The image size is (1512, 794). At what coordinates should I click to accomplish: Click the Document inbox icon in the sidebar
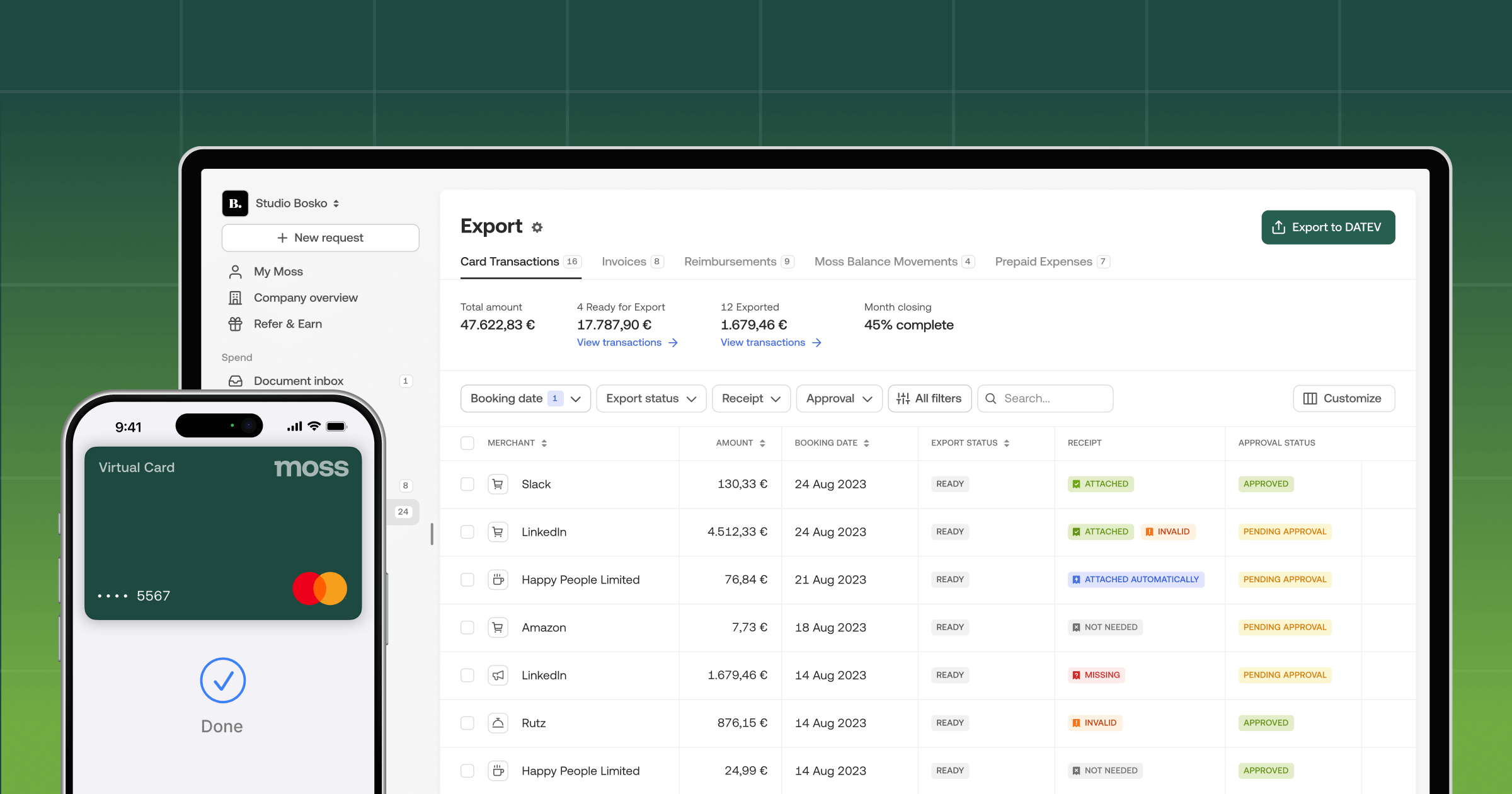coord(235,381)
